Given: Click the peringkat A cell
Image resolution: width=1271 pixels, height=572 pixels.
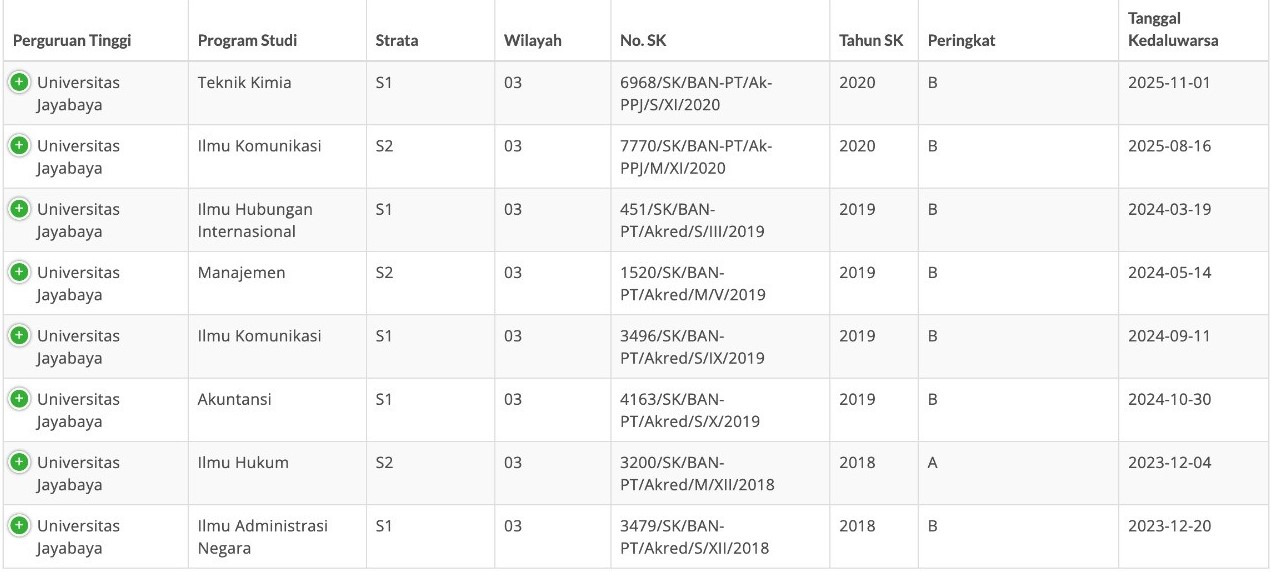Looking at the screenshot, I should 933,462.
